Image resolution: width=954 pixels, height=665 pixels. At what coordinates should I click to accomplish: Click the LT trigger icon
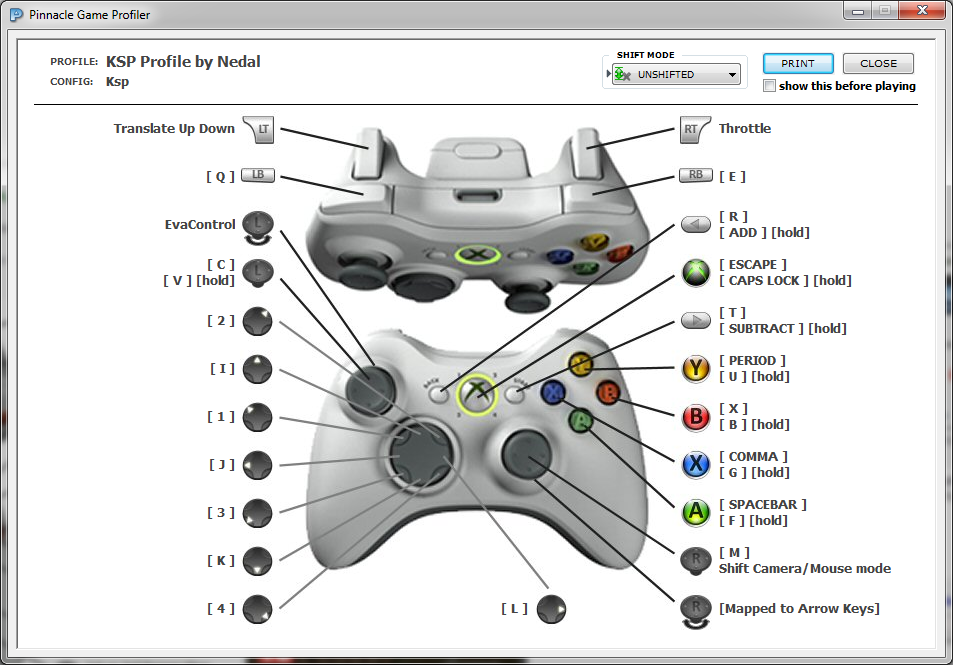259,129
